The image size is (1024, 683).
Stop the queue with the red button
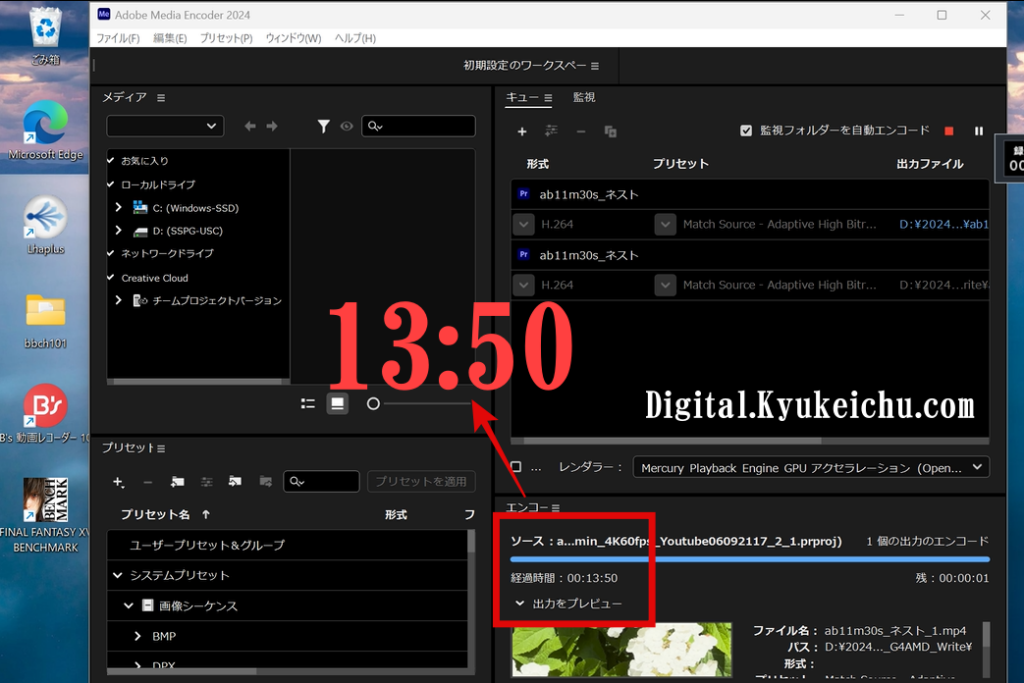949,131
